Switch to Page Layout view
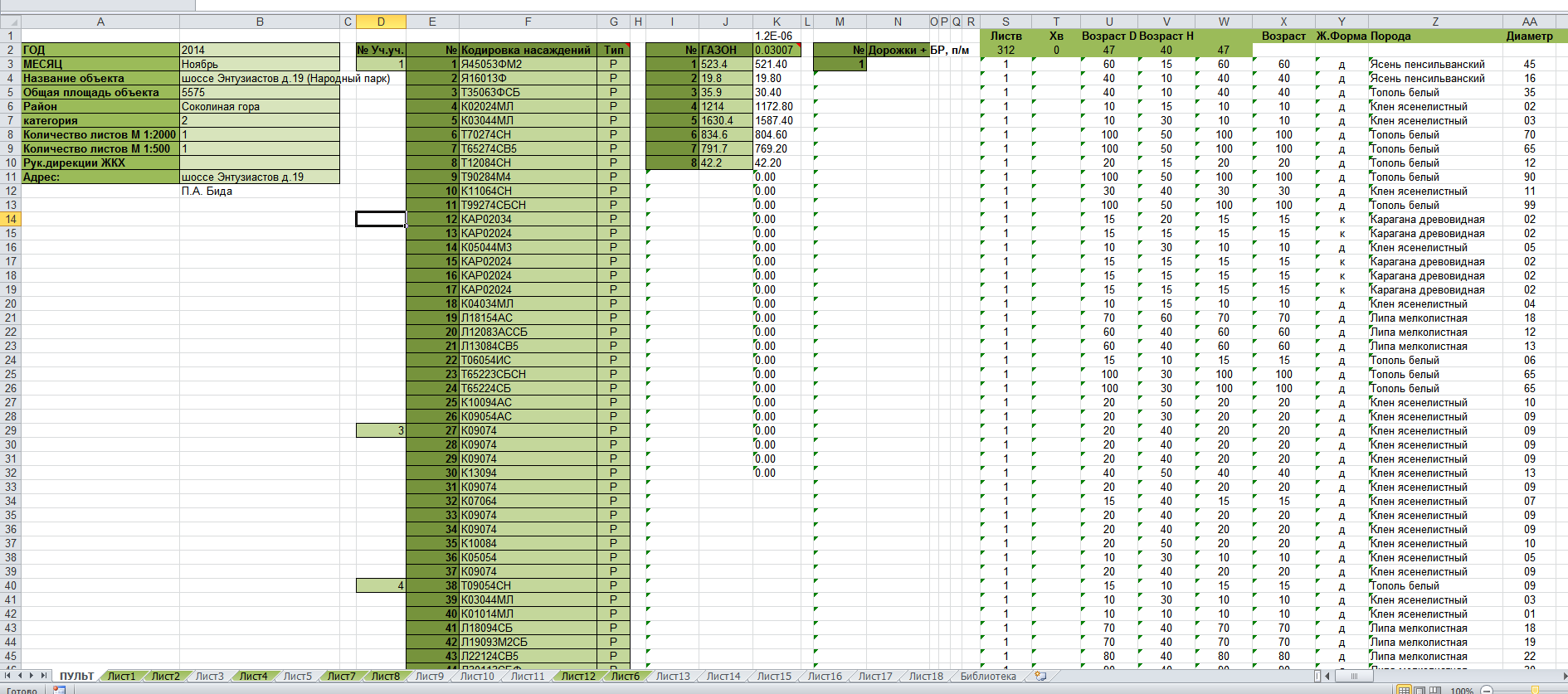The height and width of the screenshot is (694, 1568). (x=1419, y=690)
